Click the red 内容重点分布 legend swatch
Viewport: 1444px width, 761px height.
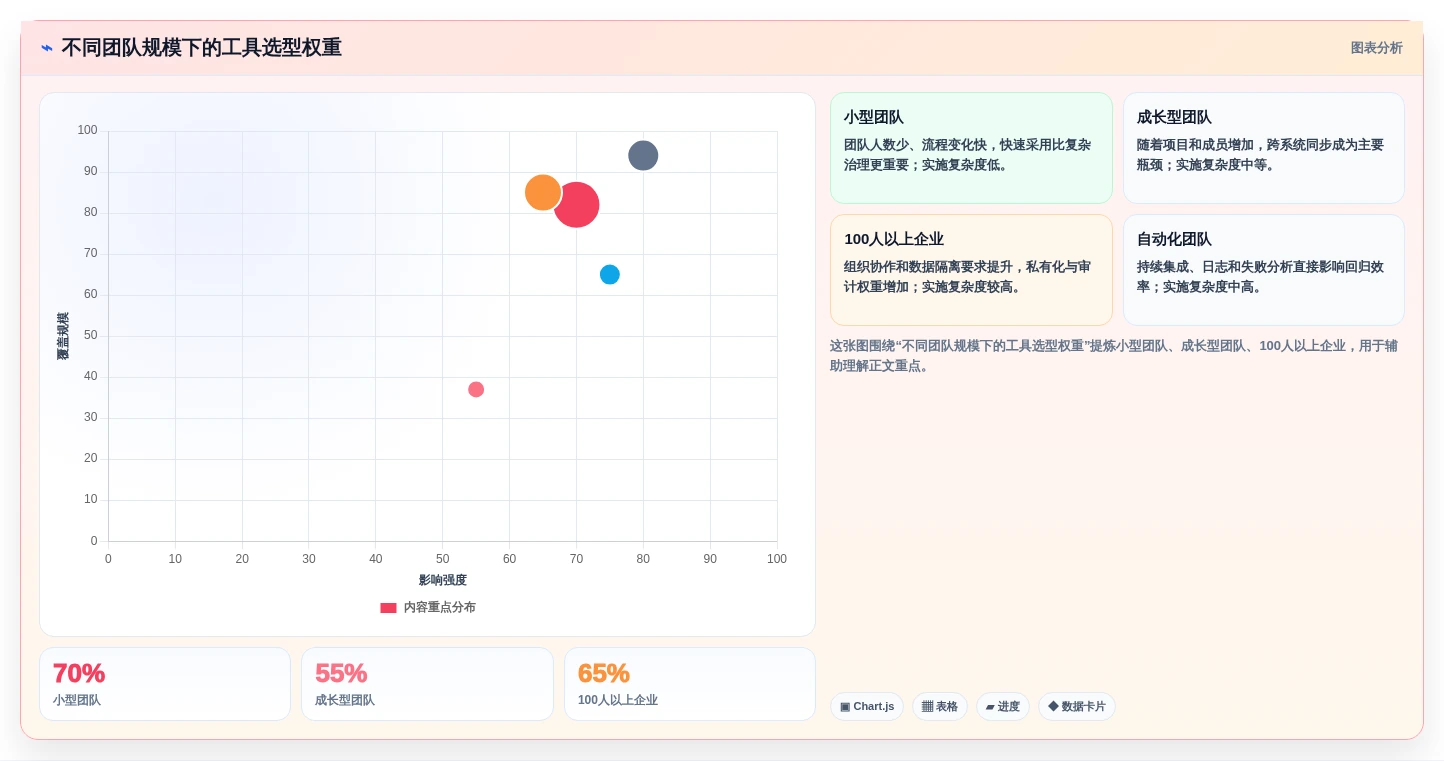[388, 608]
